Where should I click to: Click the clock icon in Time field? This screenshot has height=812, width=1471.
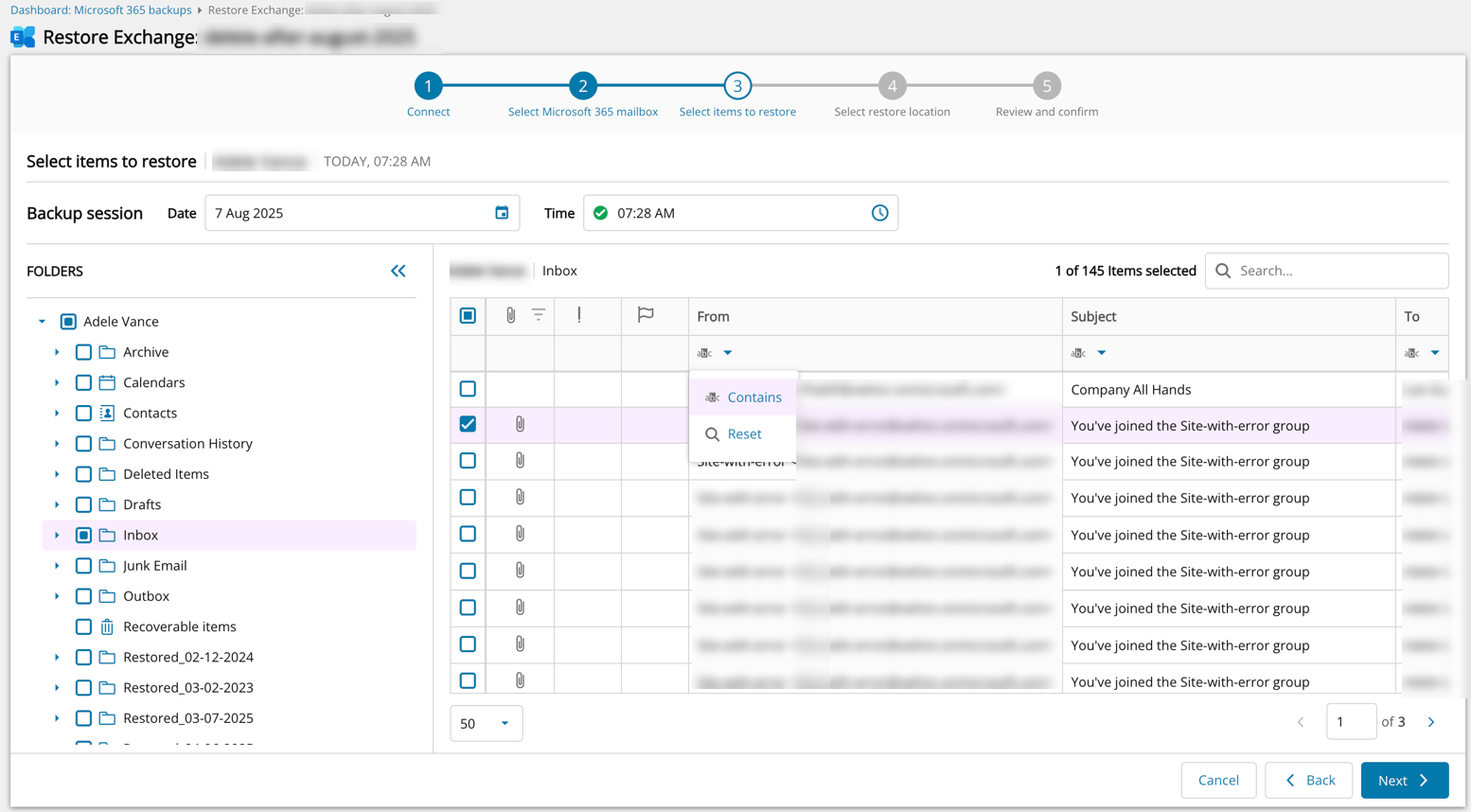[879, 213]
